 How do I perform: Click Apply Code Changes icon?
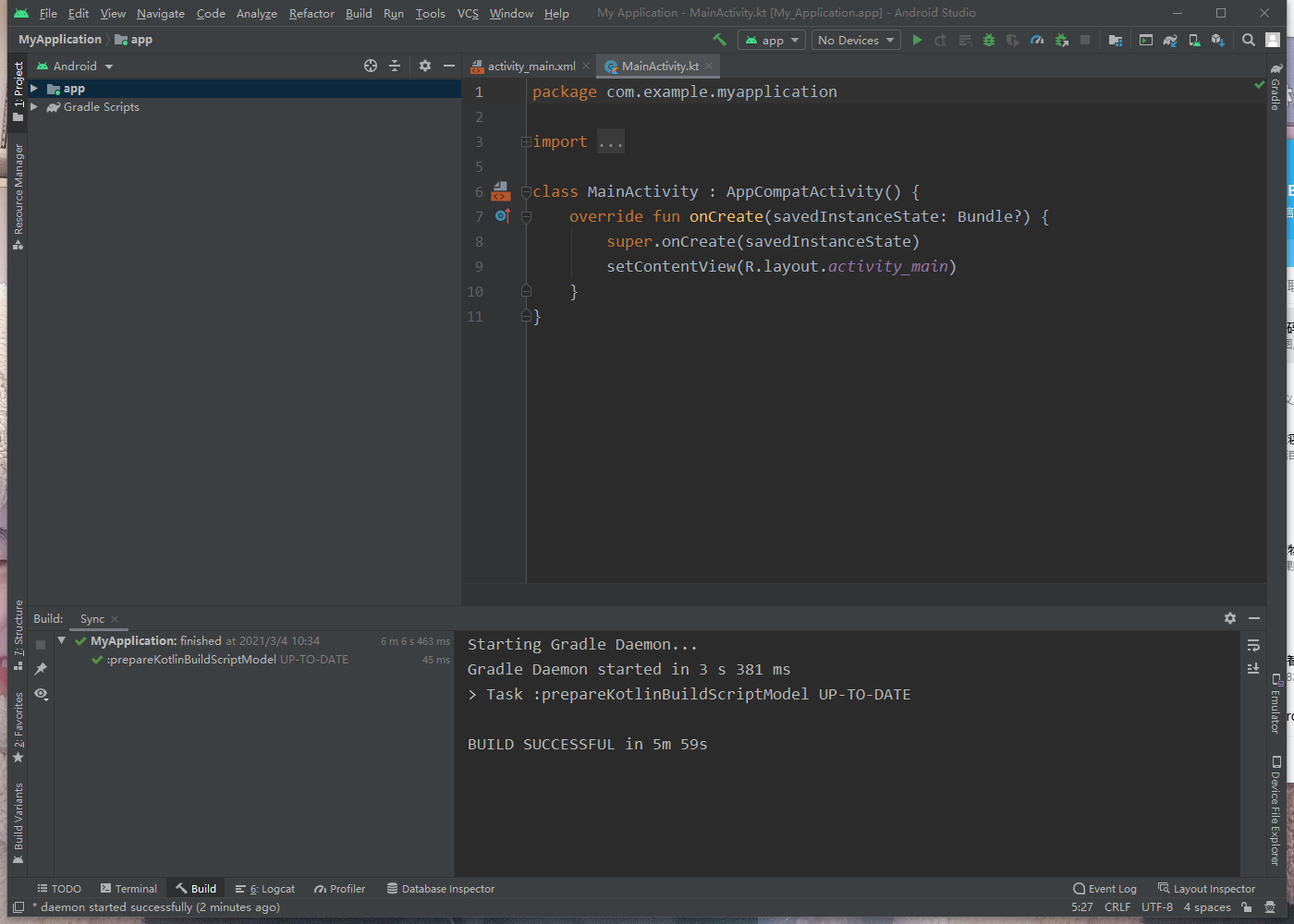point(965,40)
